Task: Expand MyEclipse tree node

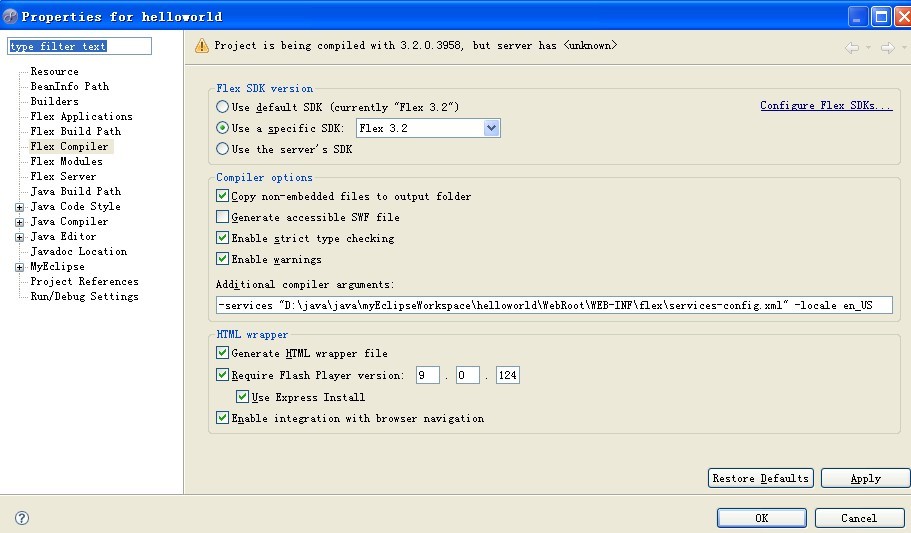Action: 20,267
